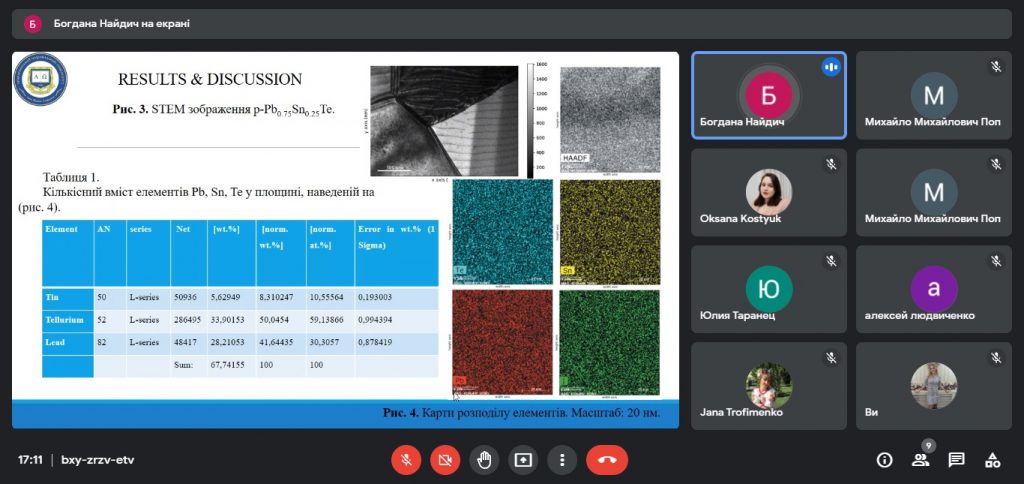Open meeting details info icon

coord(884,460)
